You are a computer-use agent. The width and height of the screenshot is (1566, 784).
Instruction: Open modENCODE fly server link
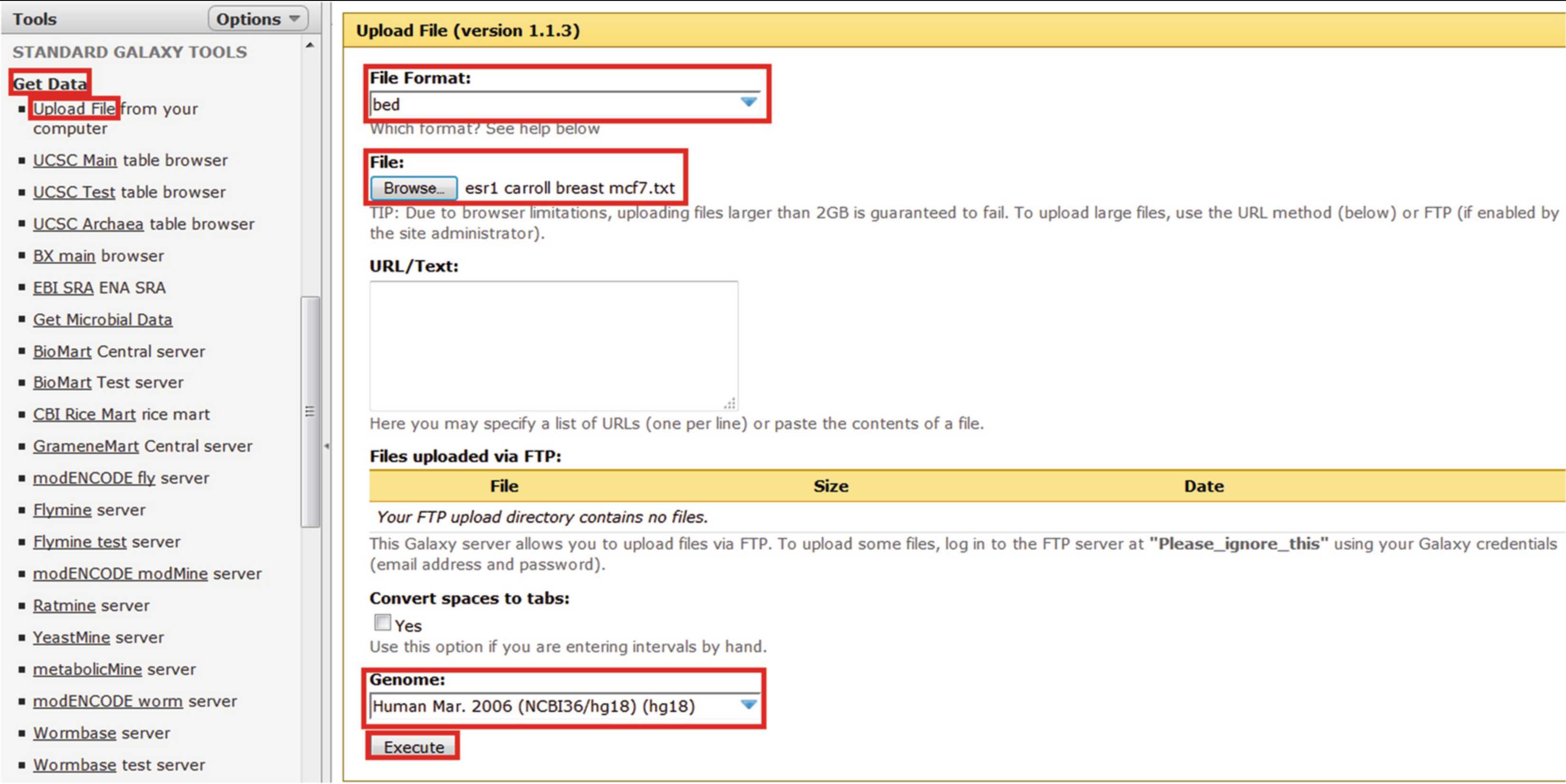tap(94, 478)
